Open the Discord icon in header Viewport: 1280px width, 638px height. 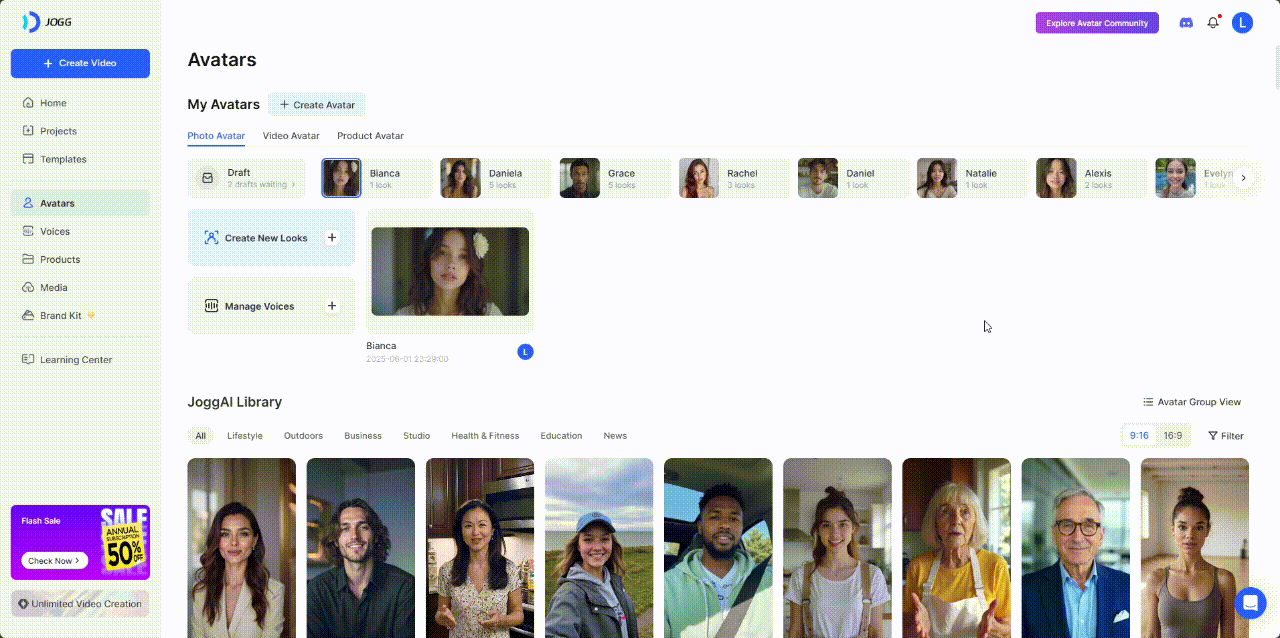tap(1186, 23)
